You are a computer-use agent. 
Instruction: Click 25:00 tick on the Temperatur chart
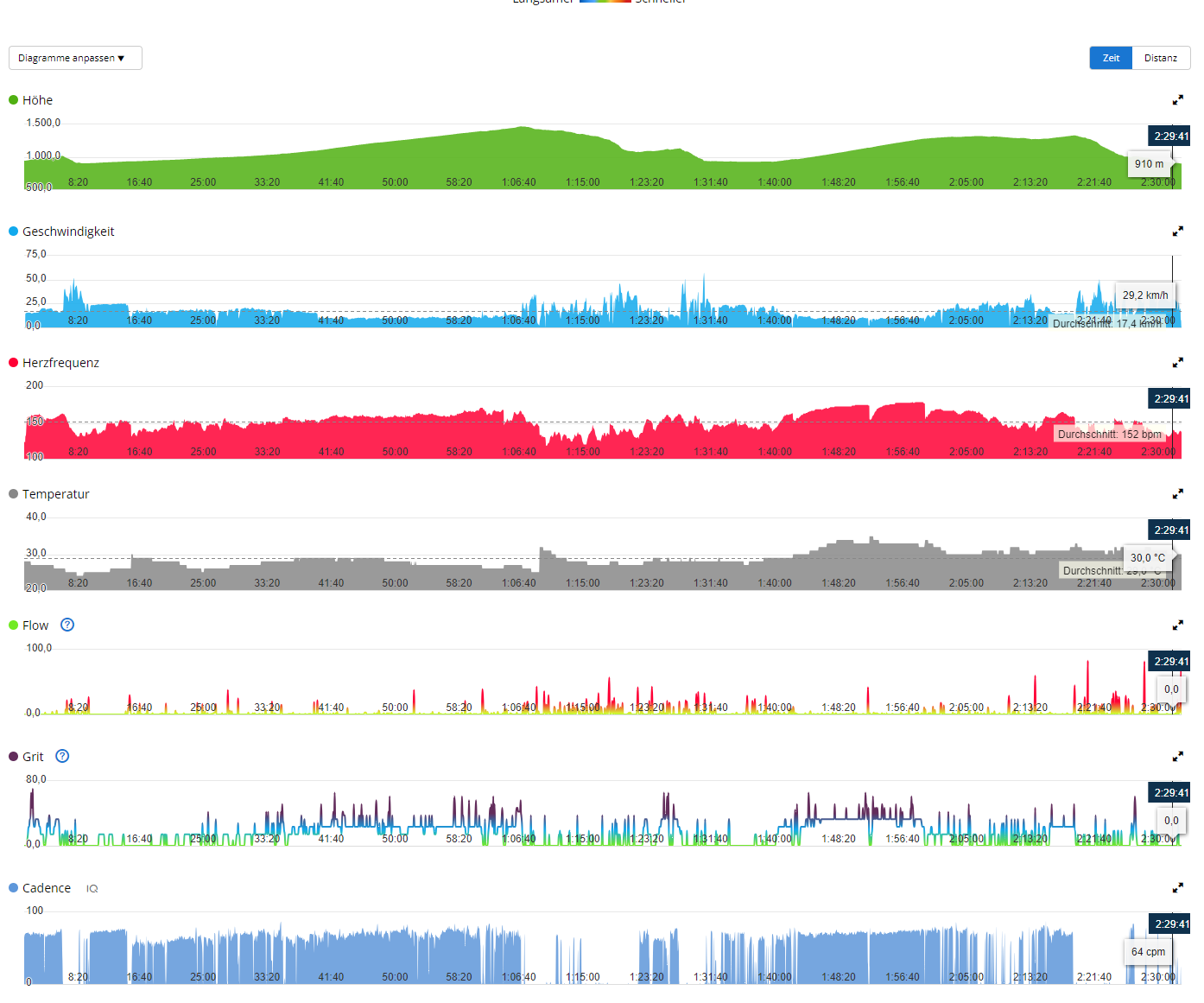point(203,583)
